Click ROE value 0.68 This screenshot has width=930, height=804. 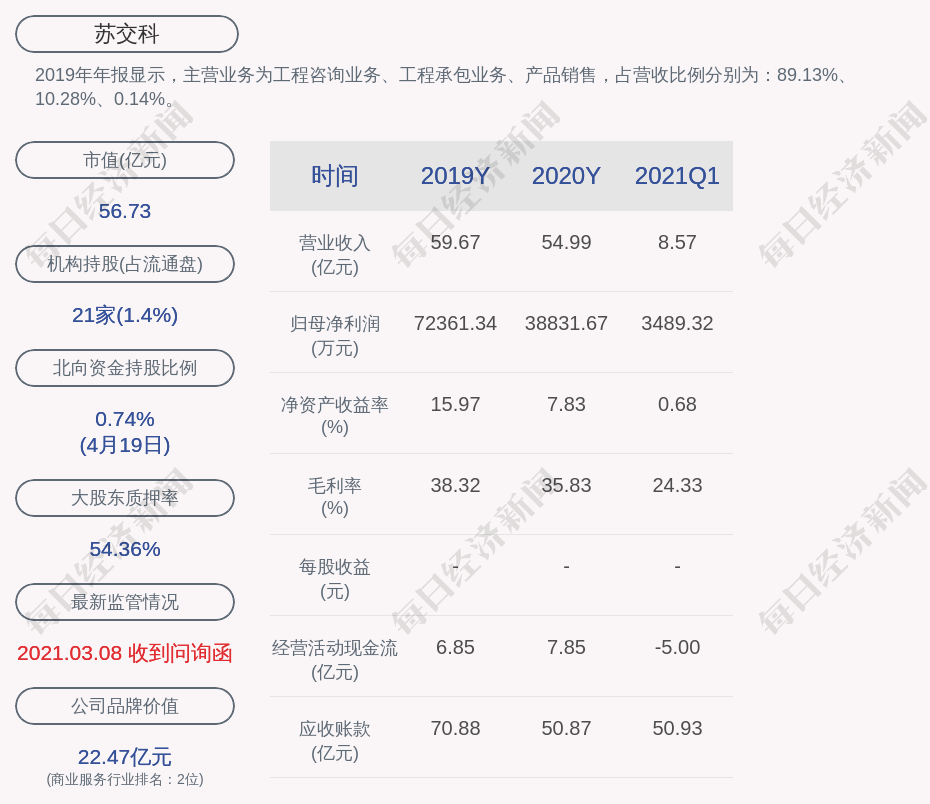pos(677,404)
